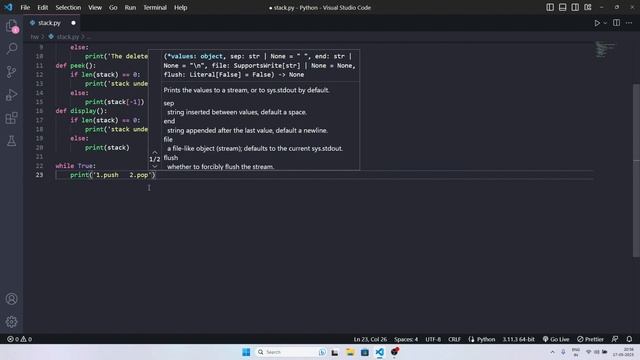Viewport: 640px width, 360px height.
Task: Change indentation via Spaces: 4
Action: tap(406, 339)
